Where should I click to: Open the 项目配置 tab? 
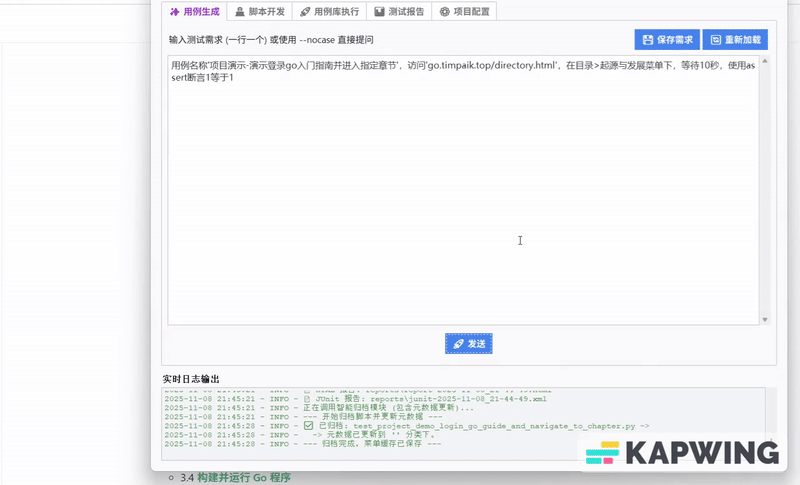click(x=464, y=11)
